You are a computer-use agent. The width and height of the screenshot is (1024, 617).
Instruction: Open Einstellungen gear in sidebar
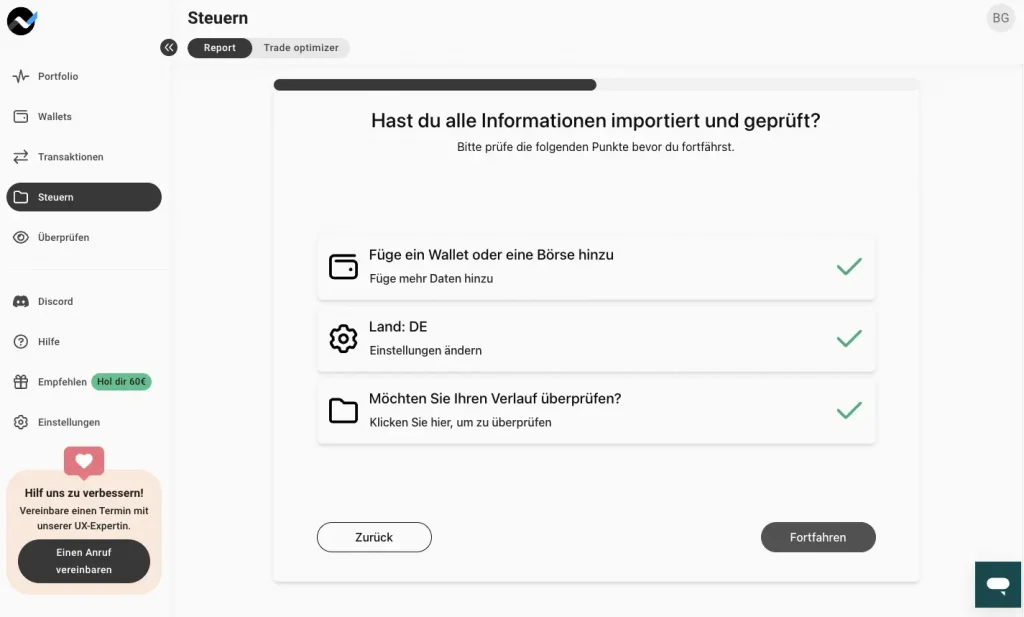click(x=21, y=422)
